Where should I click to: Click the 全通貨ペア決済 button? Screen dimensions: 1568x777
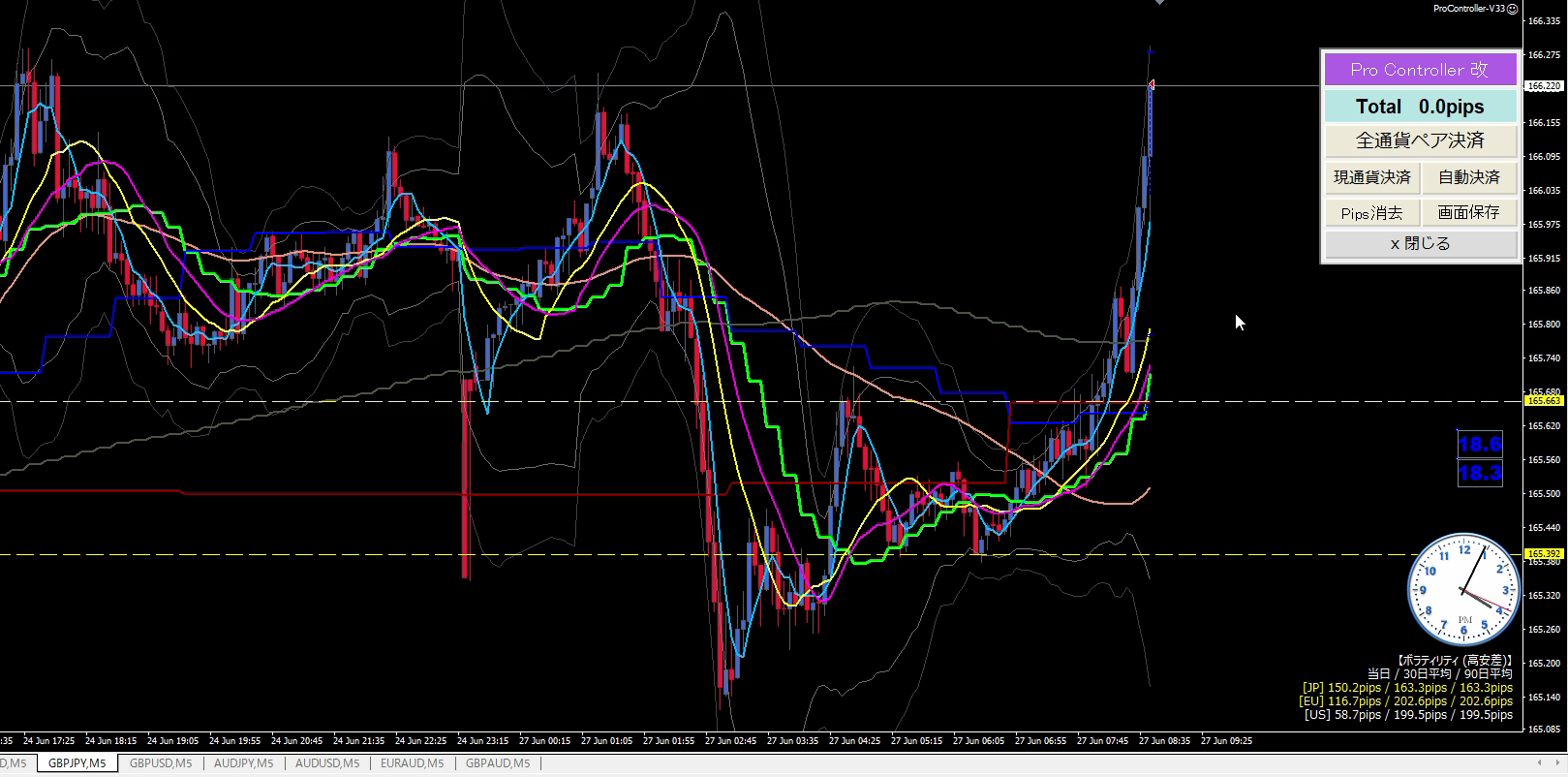point(1420,140)
